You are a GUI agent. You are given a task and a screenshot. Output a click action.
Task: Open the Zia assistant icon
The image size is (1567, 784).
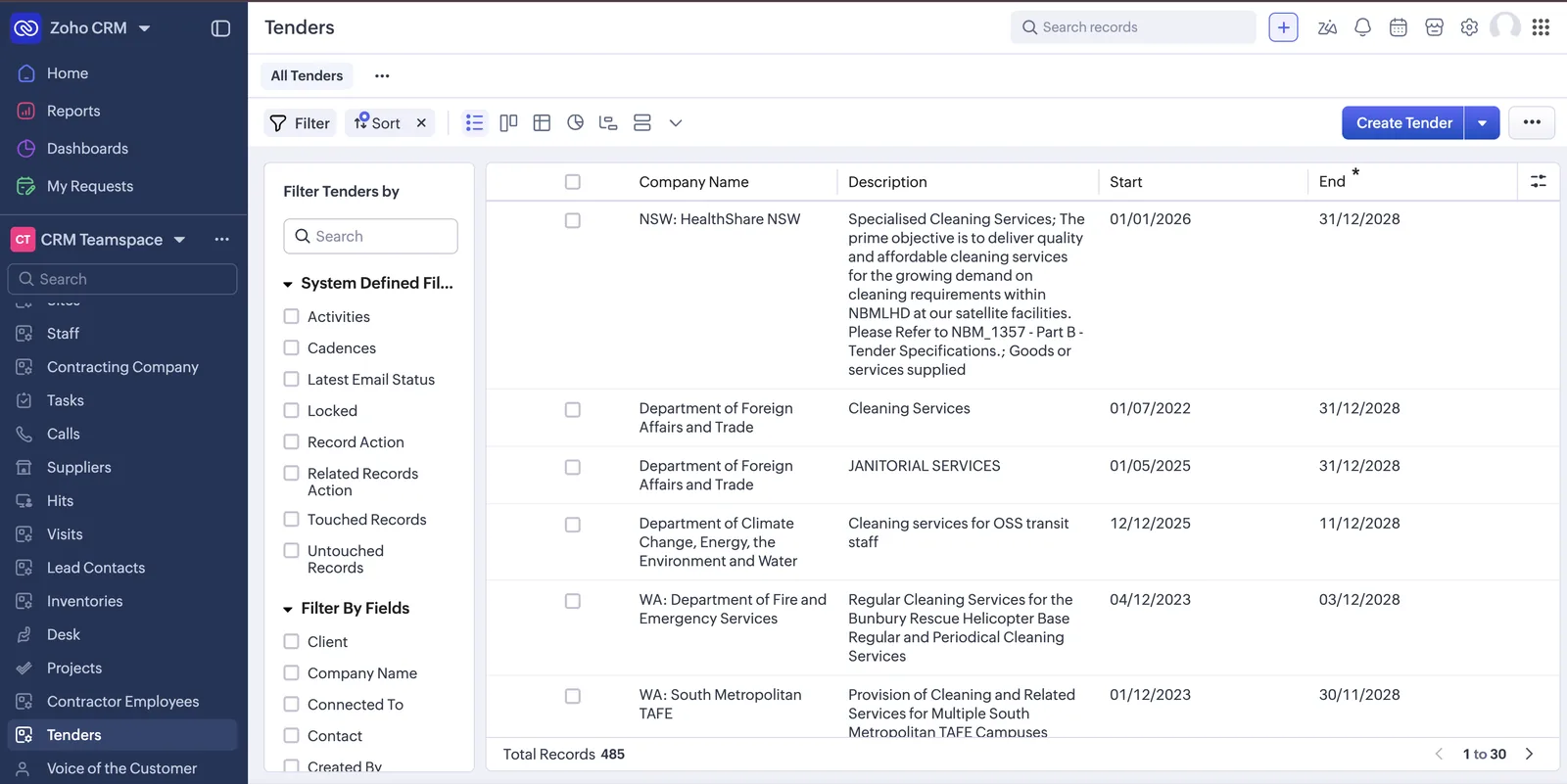click(x=1327, y=27)
